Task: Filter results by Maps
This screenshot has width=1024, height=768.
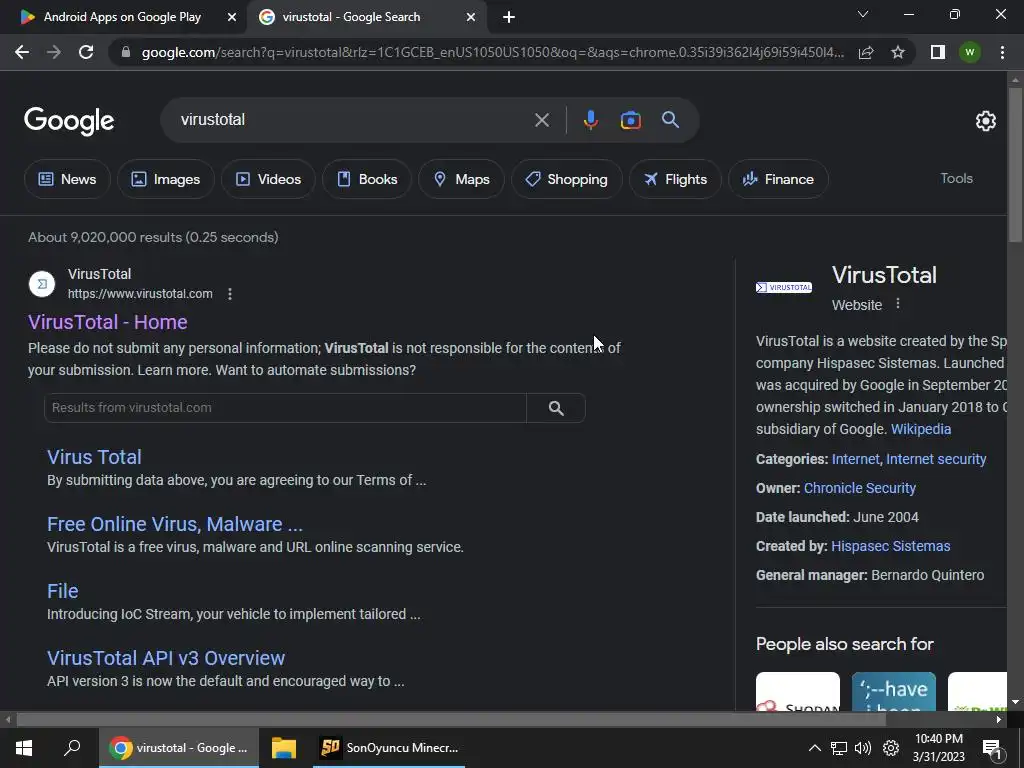Action: 461,179
